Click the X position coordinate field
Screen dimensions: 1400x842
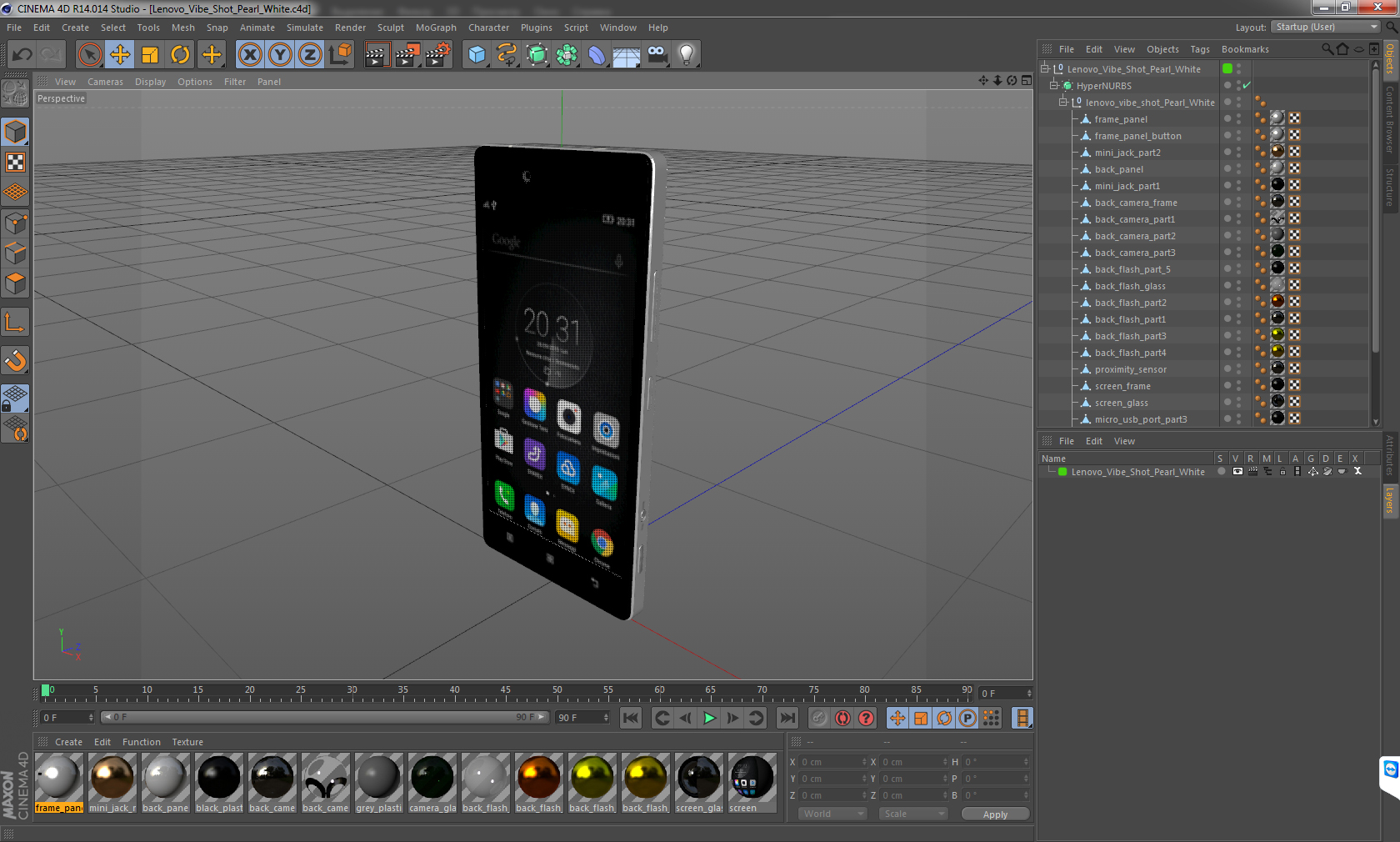(832, 761)
